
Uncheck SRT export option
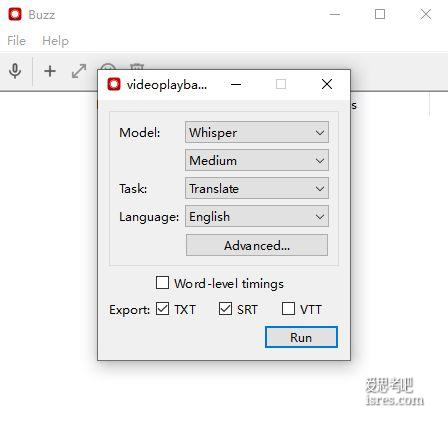pyautogui.click(x=225, y=308)
